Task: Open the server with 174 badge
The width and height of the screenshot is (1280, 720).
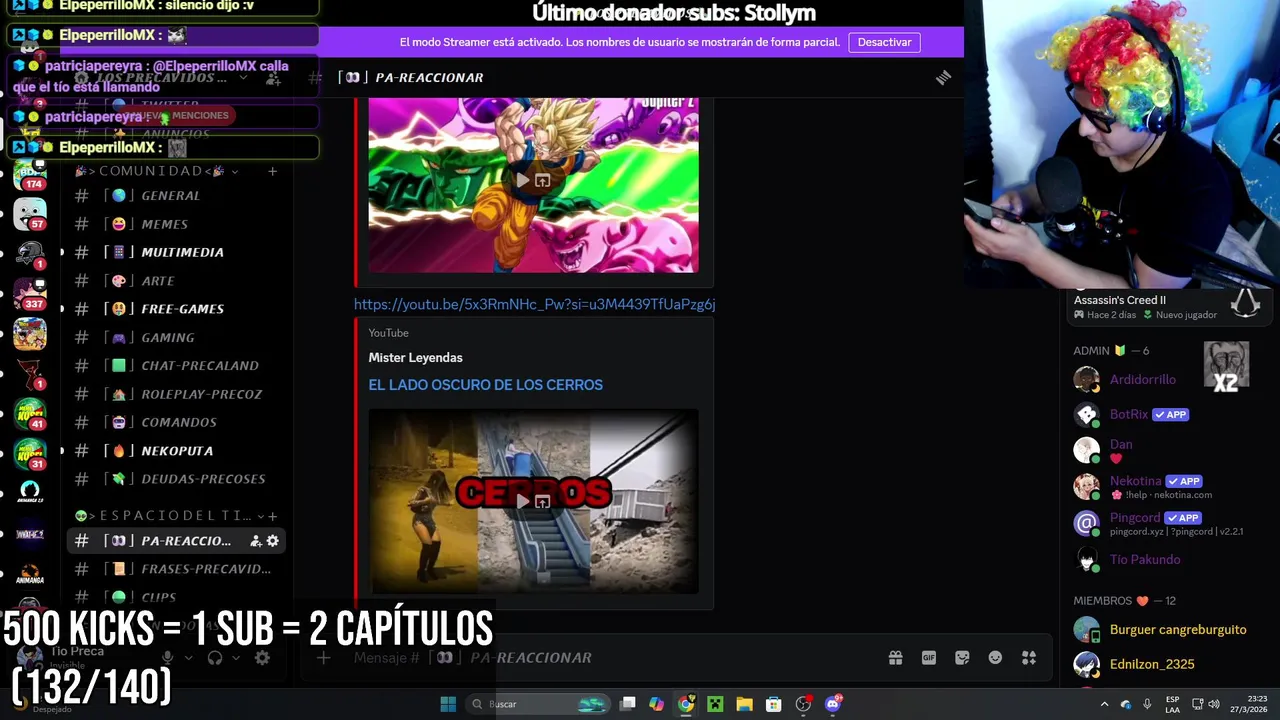Action: (30, 173)
